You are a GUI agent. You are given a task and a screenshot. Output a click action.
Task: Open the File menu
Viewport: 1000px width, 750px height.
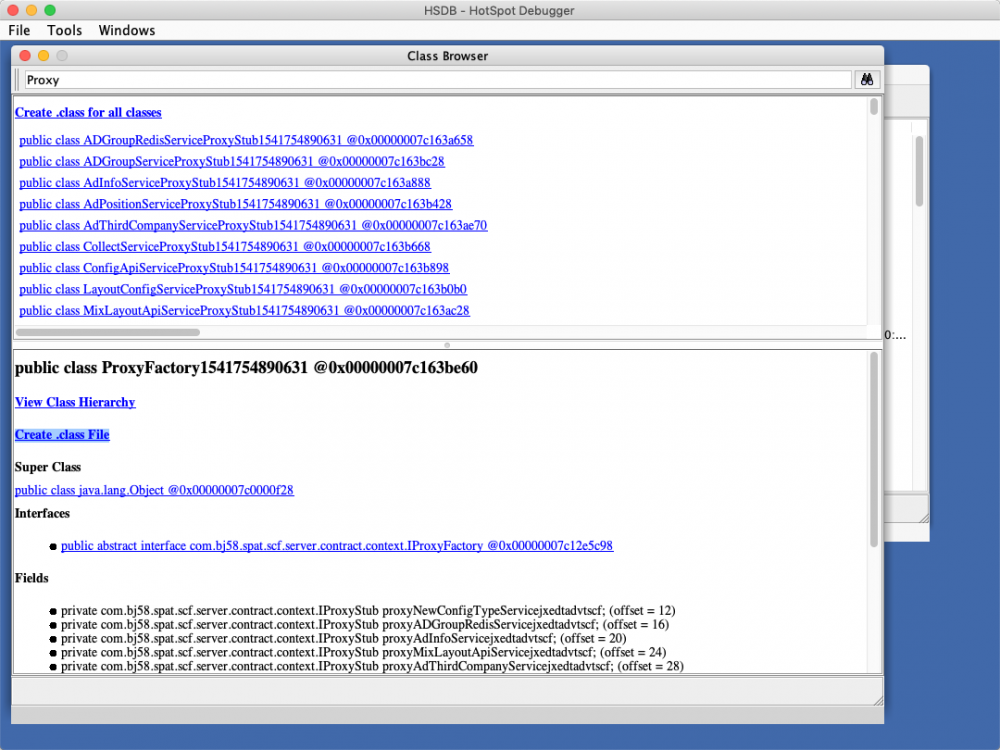(19, 30)
